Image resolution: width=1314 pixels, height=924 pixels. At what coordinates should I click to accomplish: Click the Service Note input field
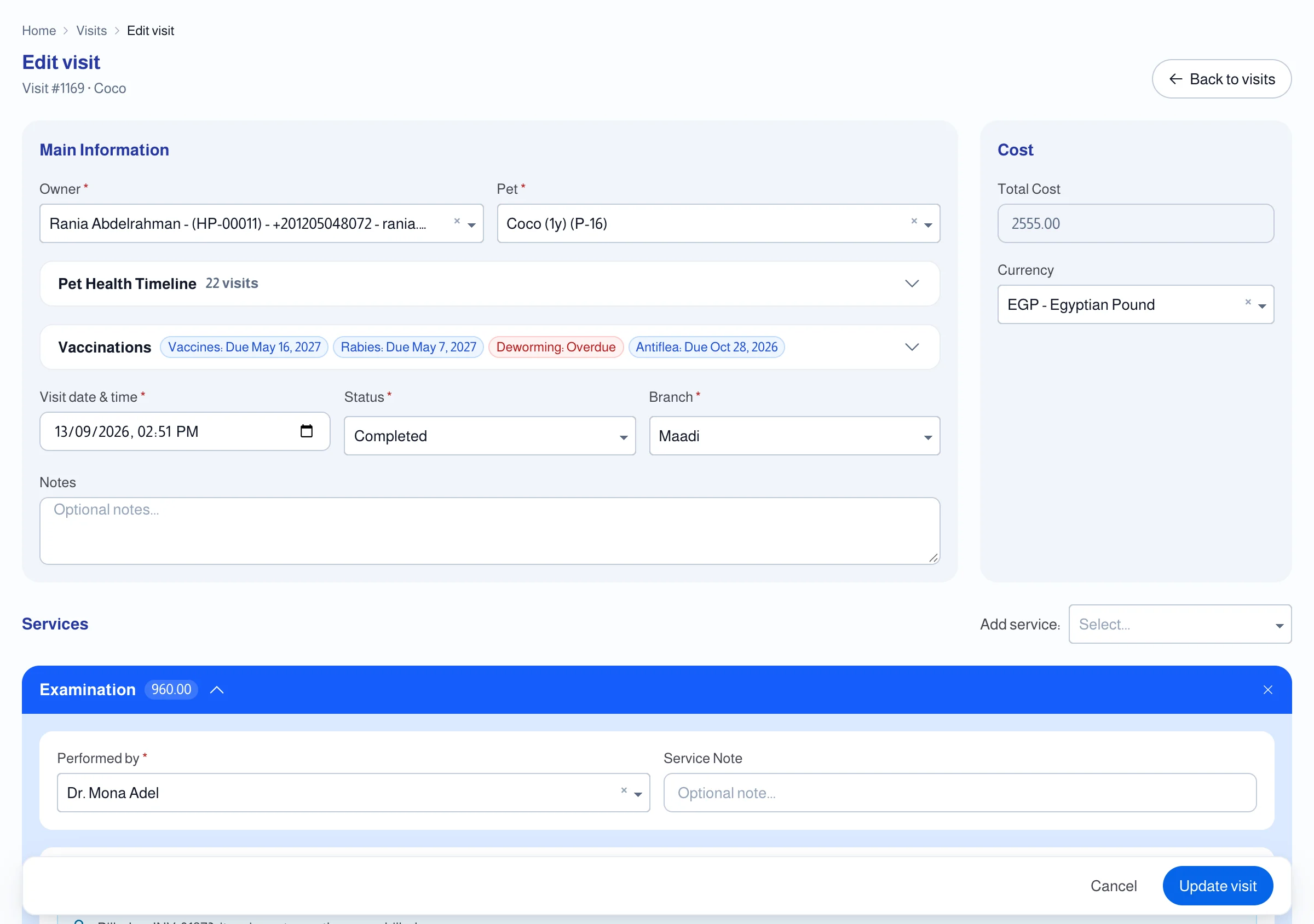[960, 793]
